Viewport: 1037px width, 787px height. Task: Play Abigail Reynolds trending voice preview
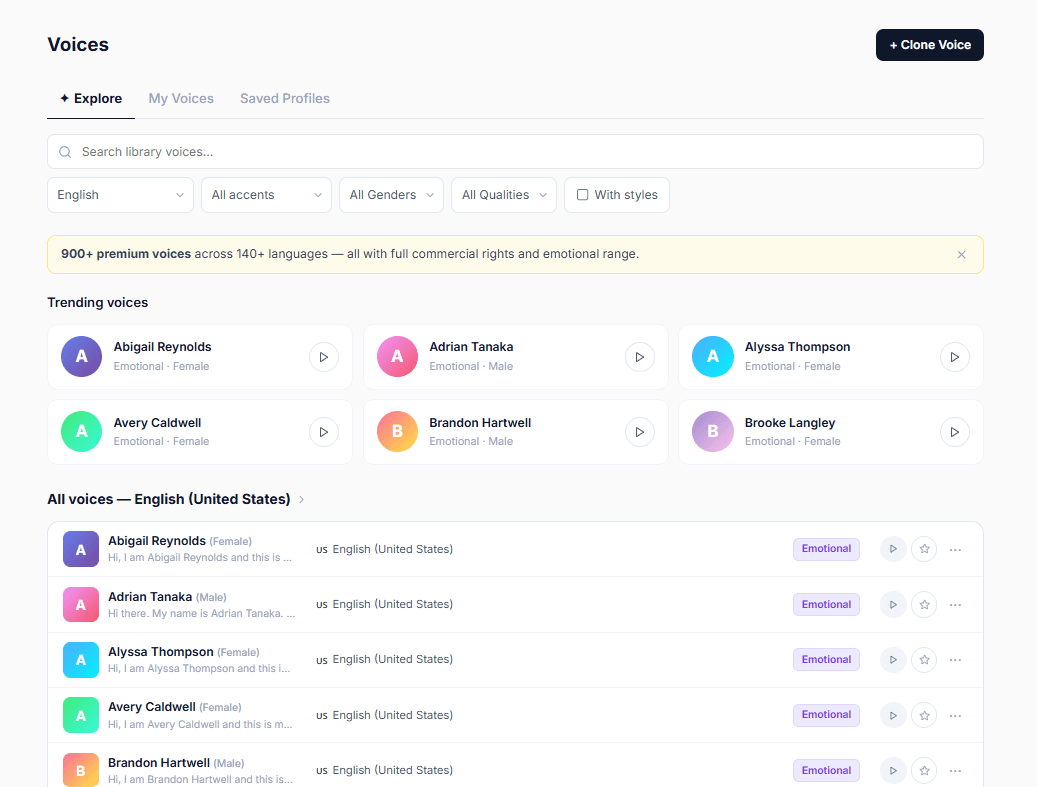[x=324, y=357]
